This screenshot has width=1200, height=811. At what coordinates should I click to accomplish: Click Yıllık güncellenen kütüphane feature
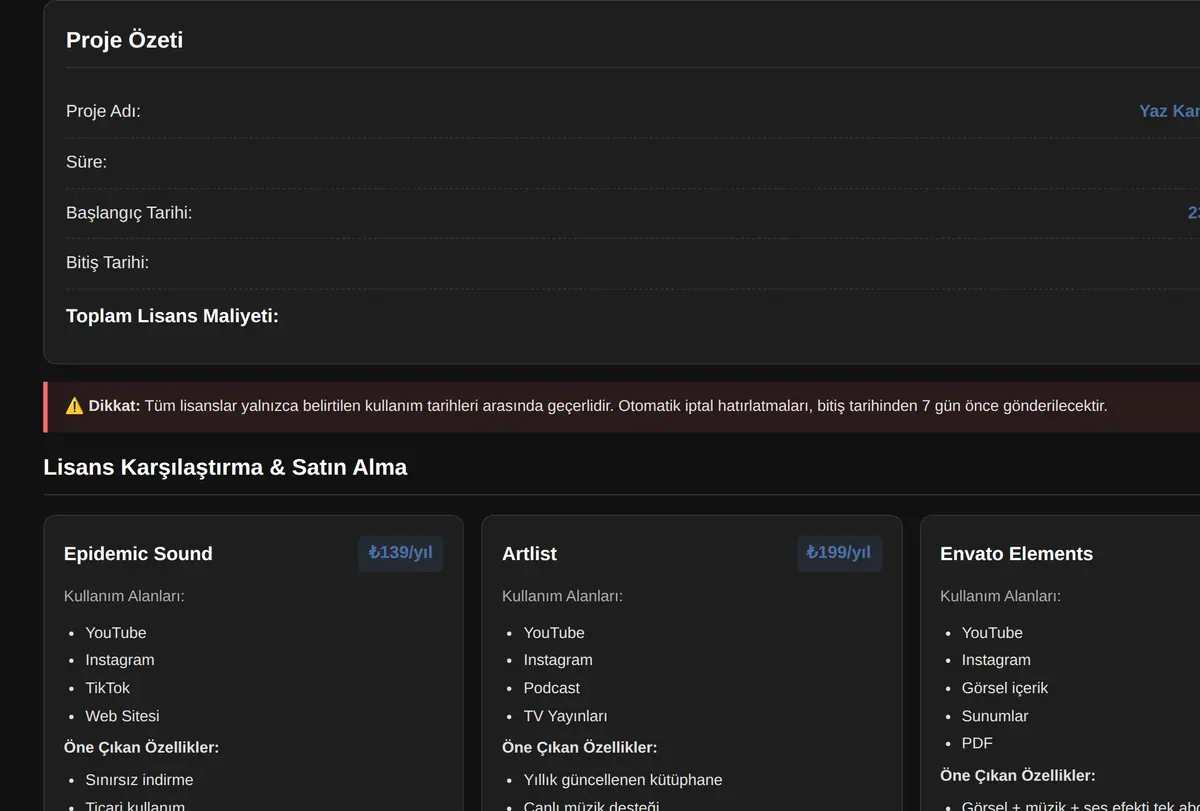(x=622, y=780)
